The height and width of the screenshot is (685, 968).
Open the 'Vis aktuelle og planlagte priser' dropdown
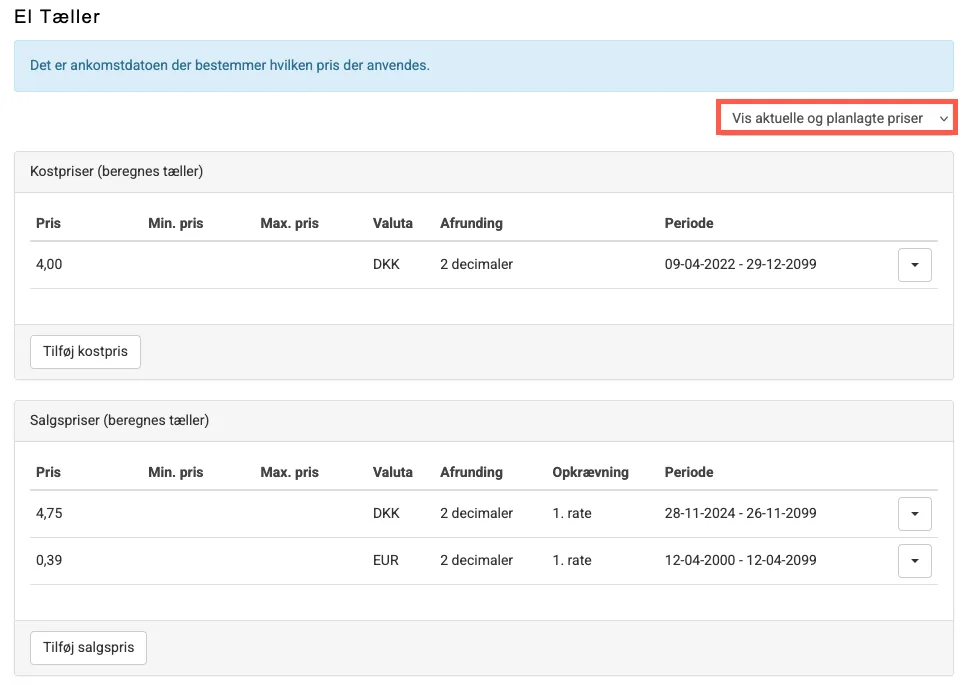coord(837,118)
